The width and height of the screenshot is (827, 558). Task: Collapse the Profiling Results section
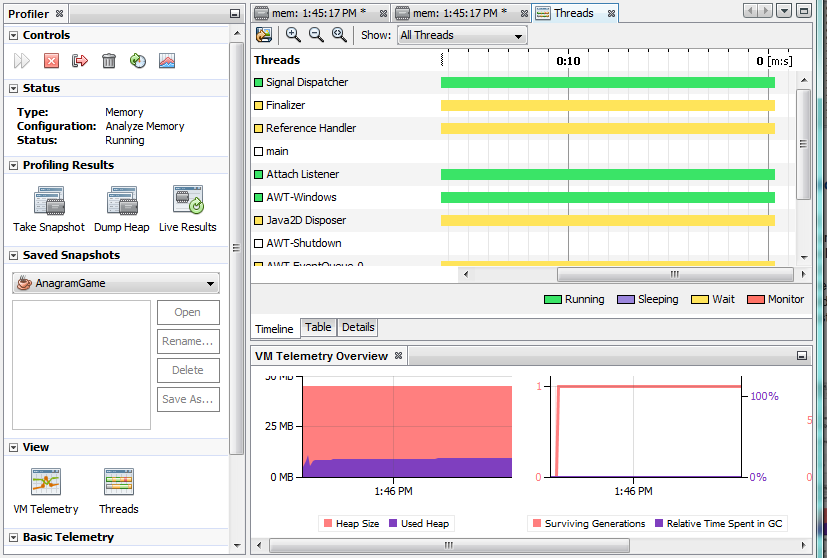coord(14,166)
